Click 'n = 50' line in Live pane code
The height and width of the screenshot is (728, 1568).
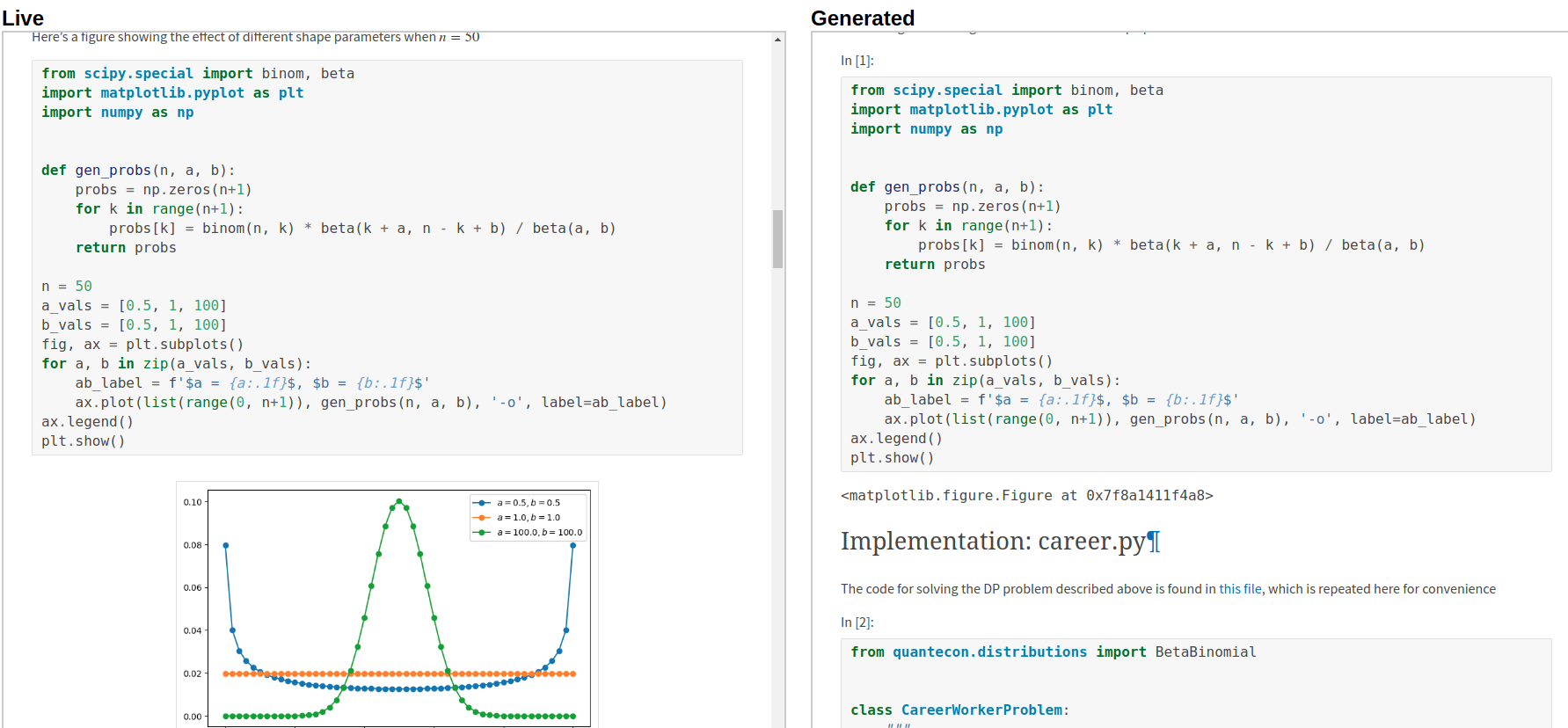(67, 287)
